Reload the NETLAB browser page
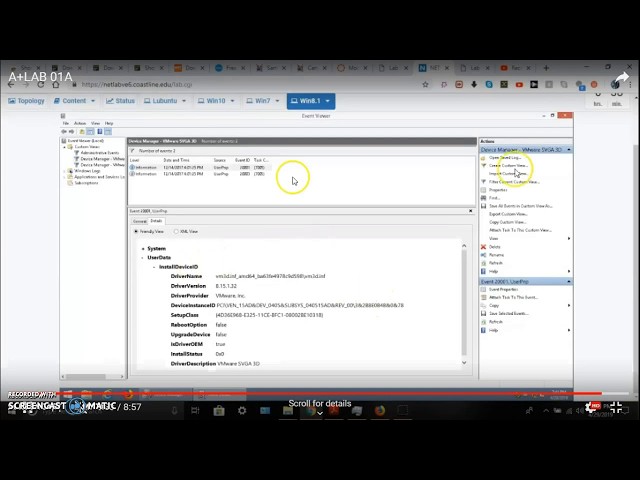Screen dimensions: 640x480 point(40,84)
